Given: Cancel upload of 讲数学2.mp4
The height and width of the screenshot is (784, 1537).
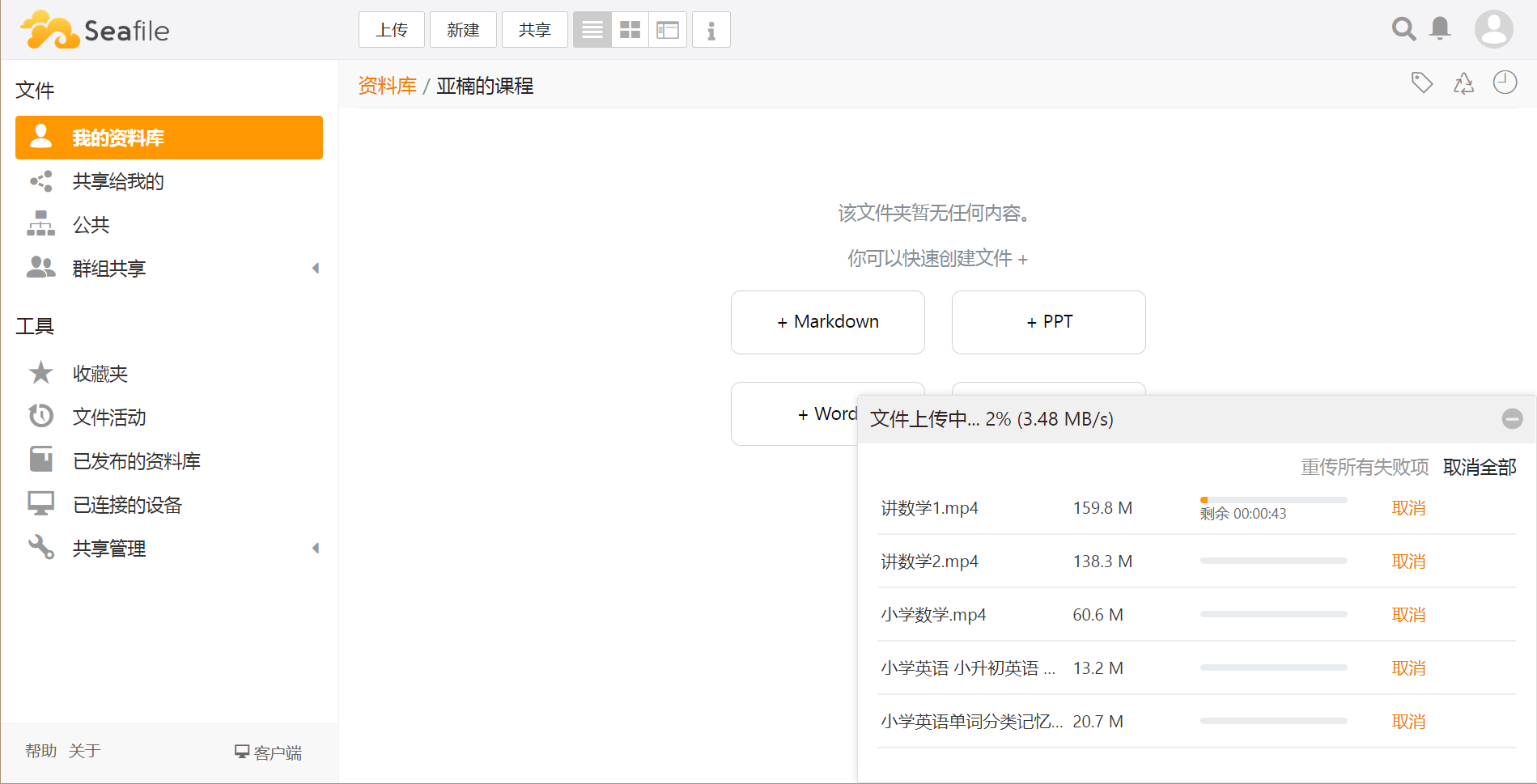Looking at the screenshot, I should [x=1408, y=562].
